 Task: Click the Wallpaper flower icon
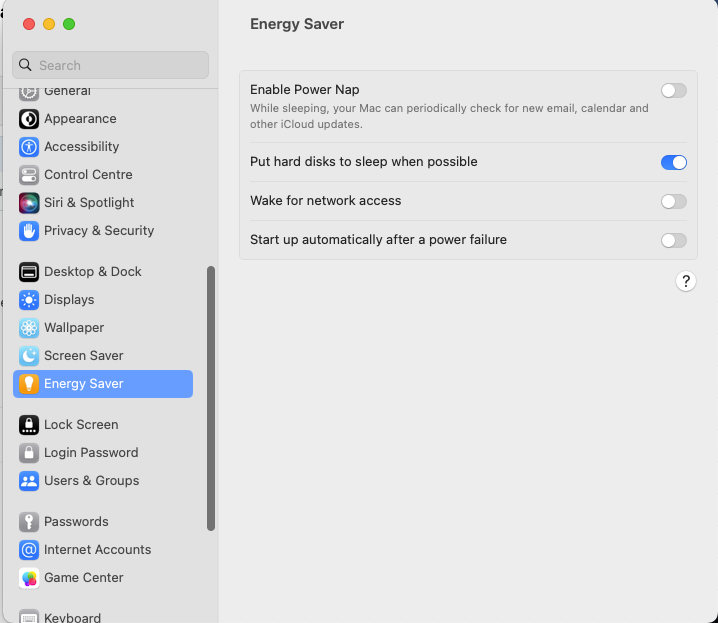[29, 328]
